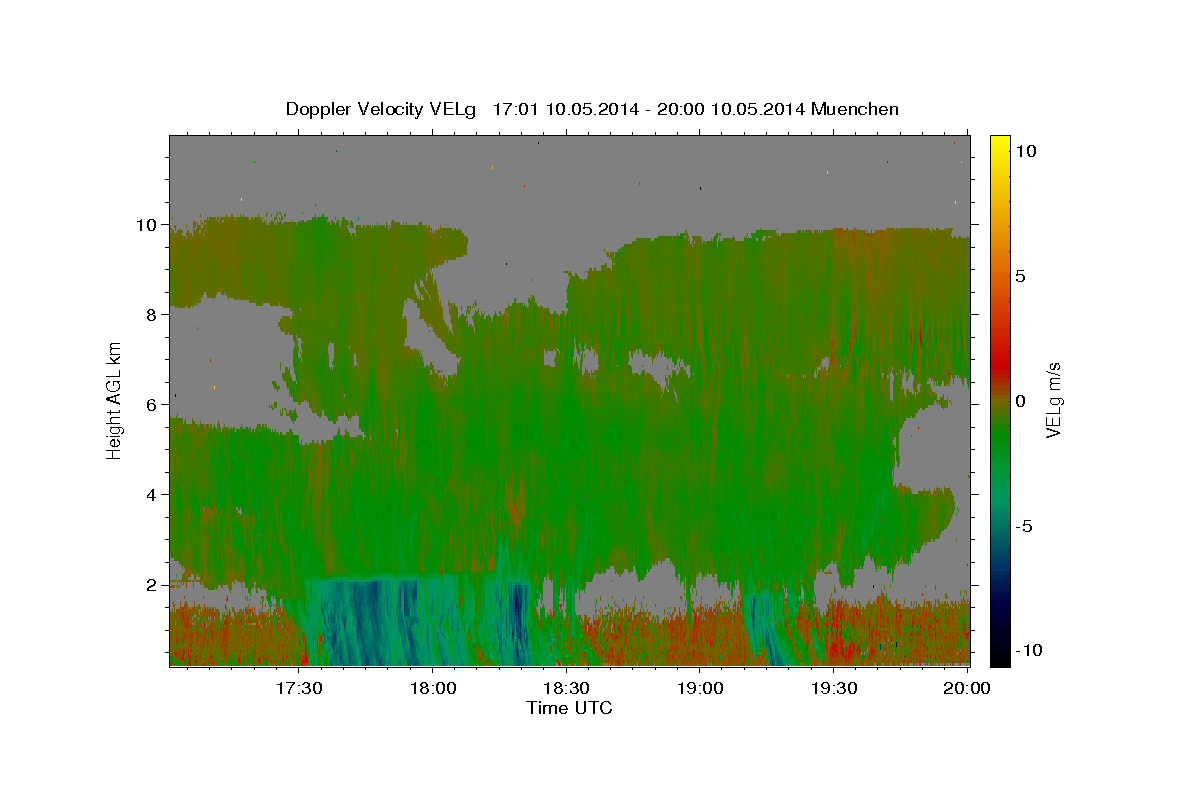Click the "Height AGL km" axis label
The width and height of the screenshot is (1200, 800).
coord(115,399)
